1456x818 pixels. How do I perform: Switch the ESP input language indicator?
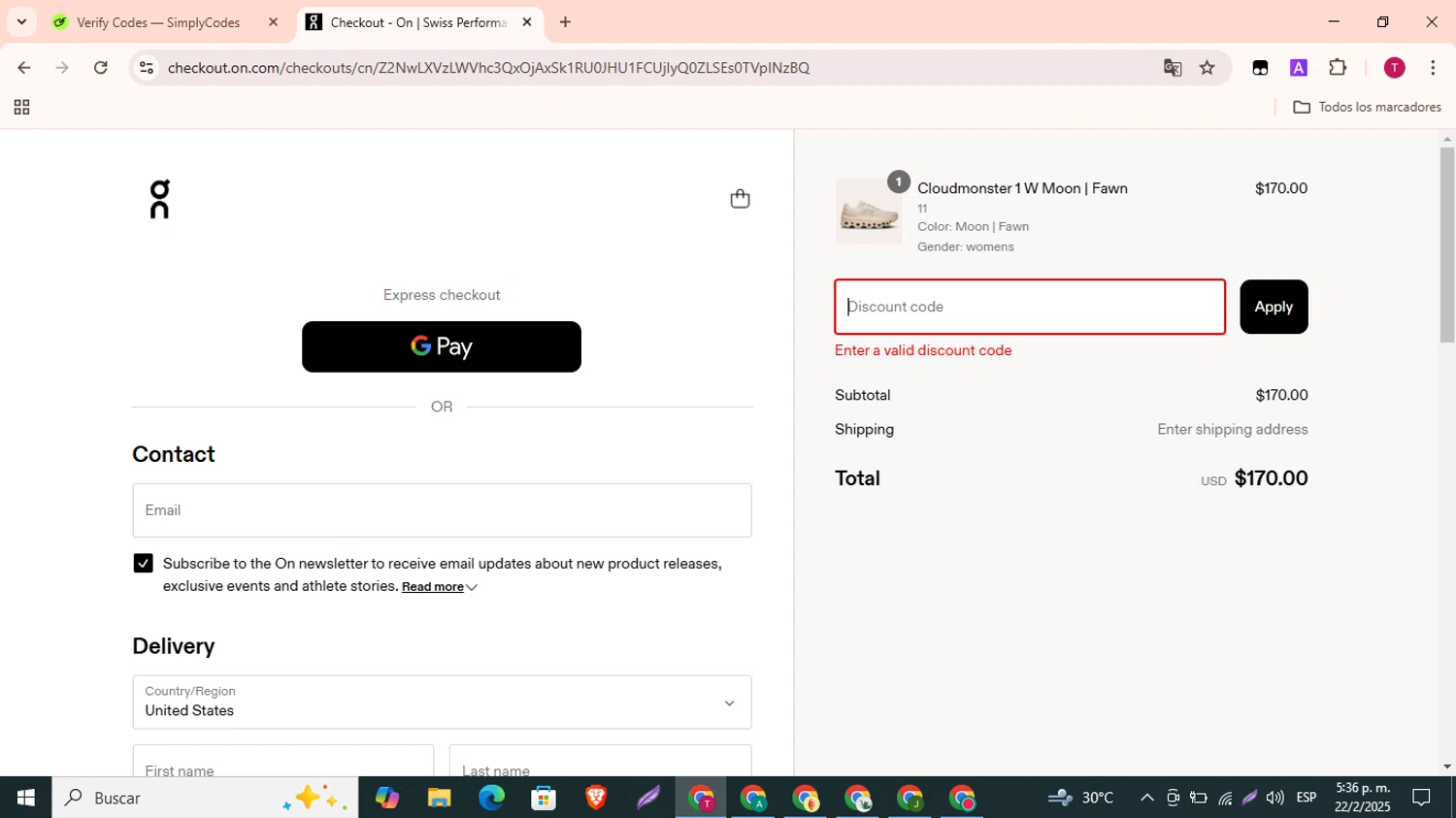click(x=1307, y=798)
